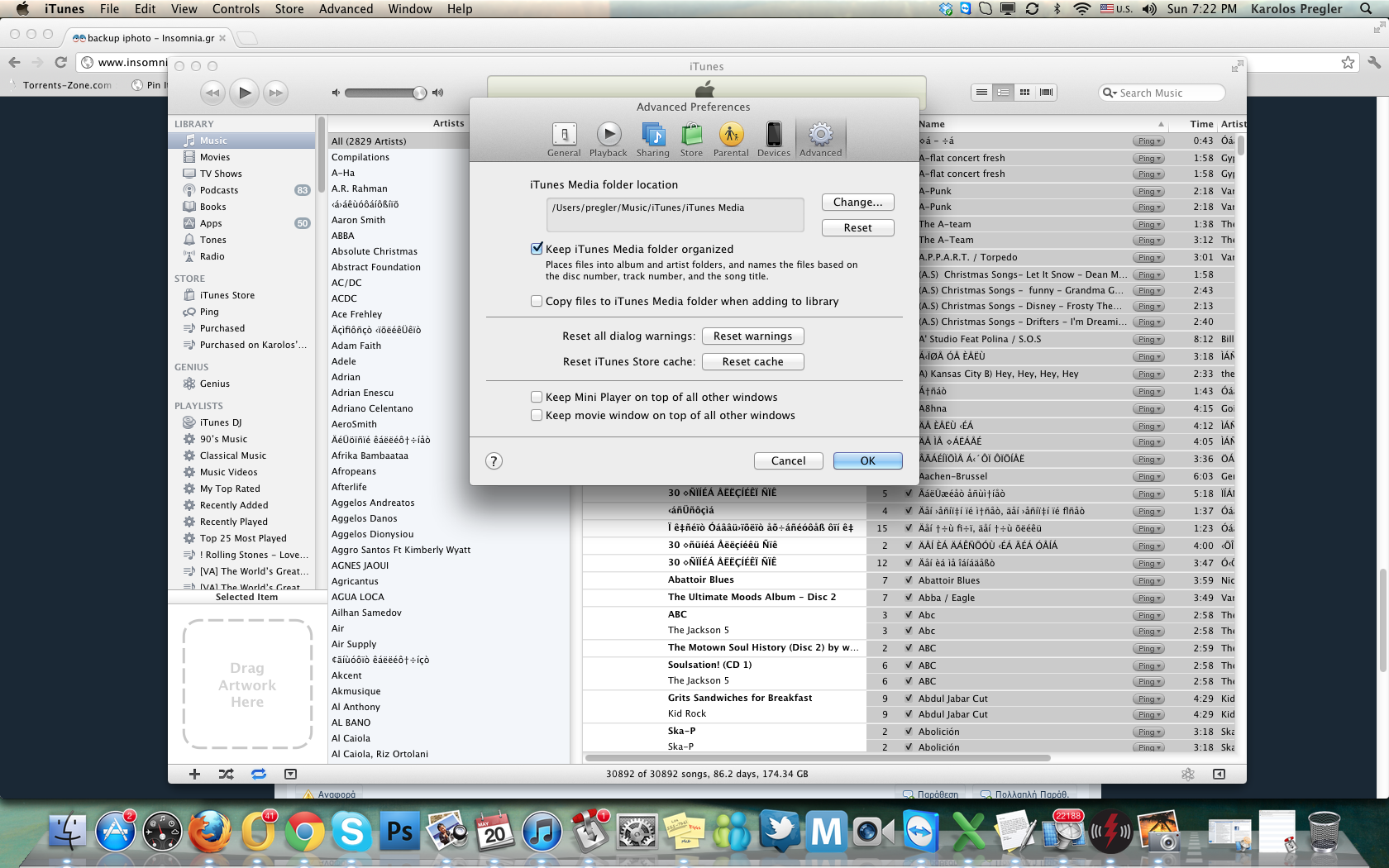Open Ping dropdown for Aachen-Brussel
This screenshot has height=868, width=1389.
pos(1148,477)
